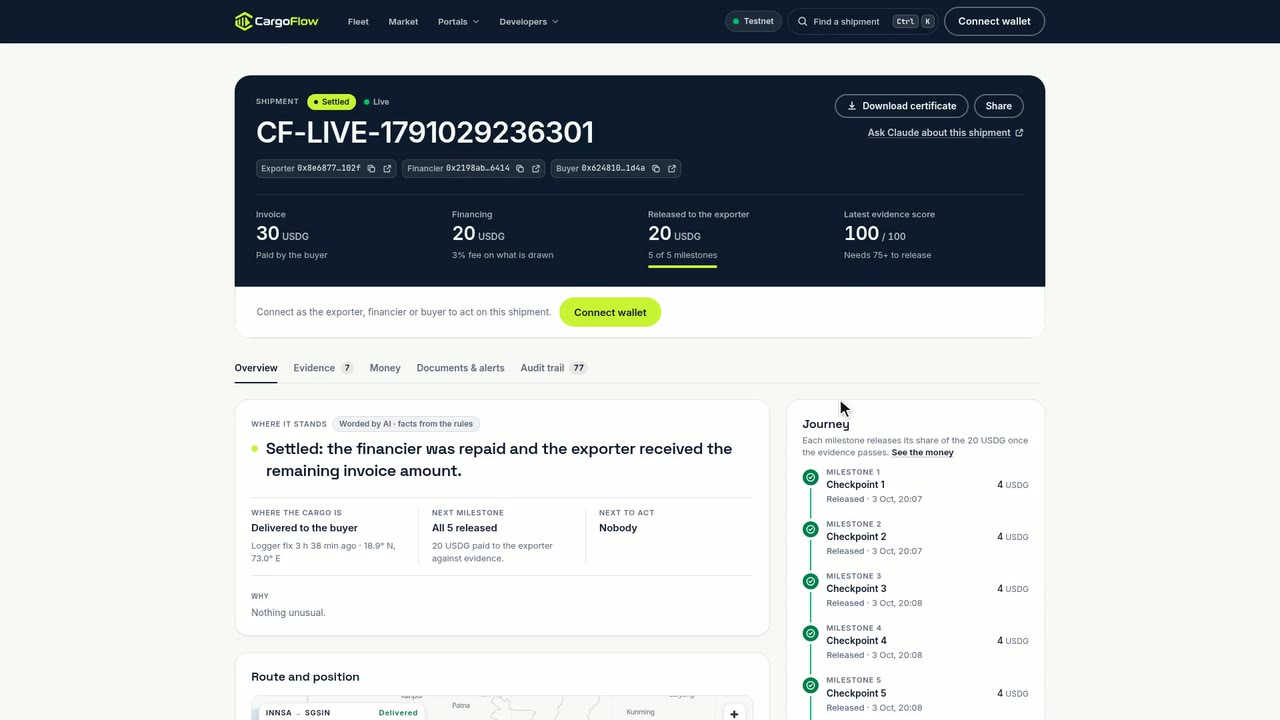Image resolution: width=1280 pixels, height=720 pixels.
Task: Click the Worded by AI label
Action: pos(406,424)
